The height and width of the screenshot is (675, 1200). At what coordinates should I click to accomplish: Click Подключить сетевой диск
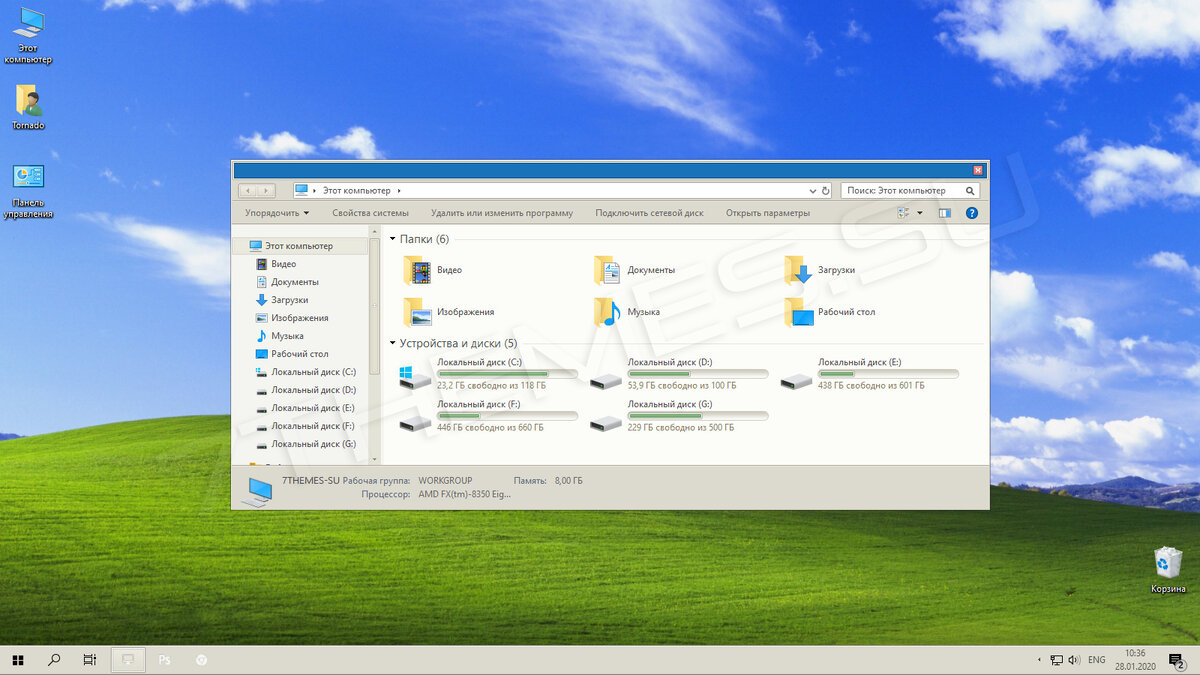tap(649, 213)
